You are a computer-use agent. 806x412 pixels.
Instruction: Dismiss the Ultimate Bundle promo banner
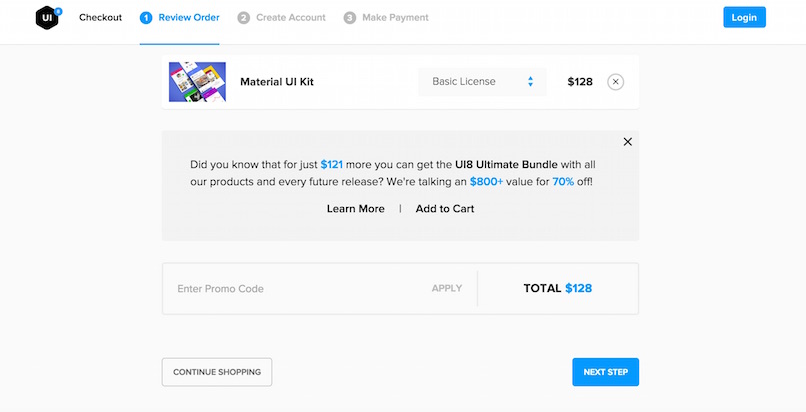[628, 142]
